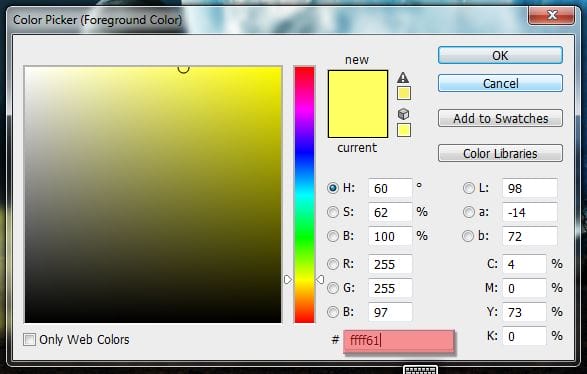587x374 pixels.
Task: Click the circular color selector marker
Action: coord(183,69)
